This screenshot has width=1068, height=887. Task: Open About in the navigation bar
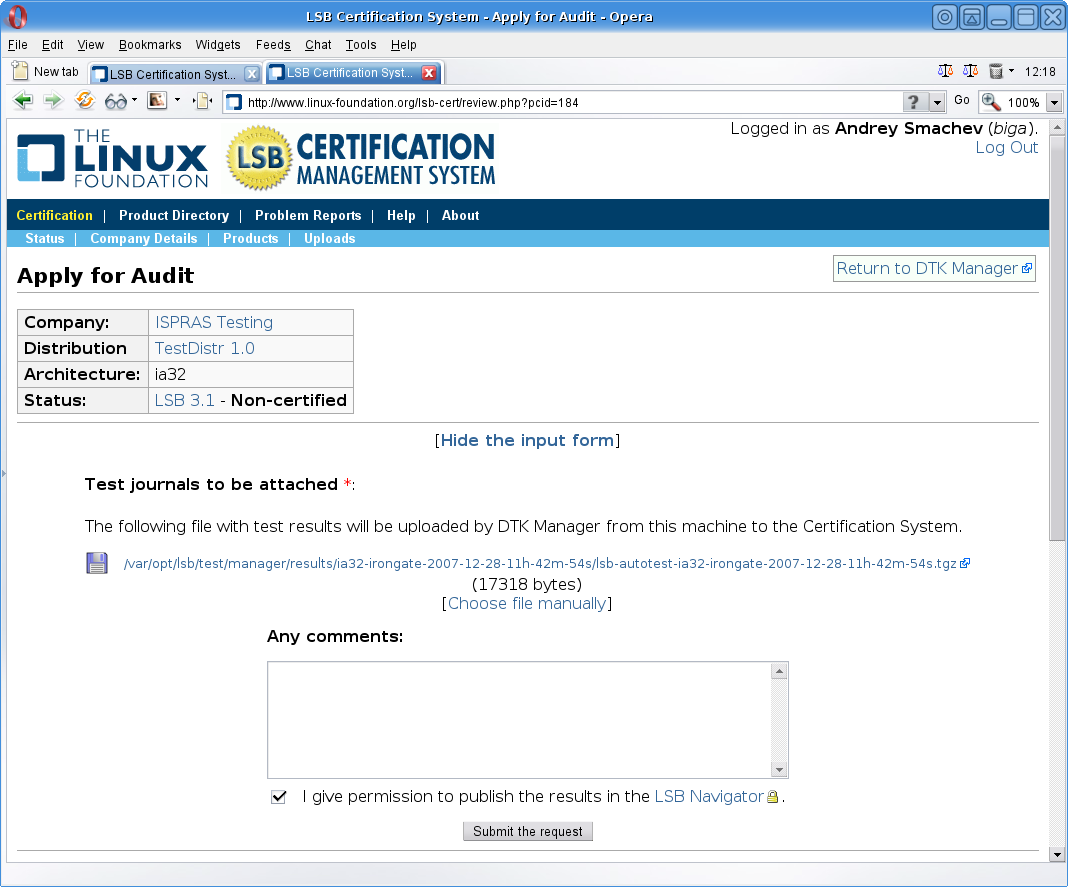460,215
